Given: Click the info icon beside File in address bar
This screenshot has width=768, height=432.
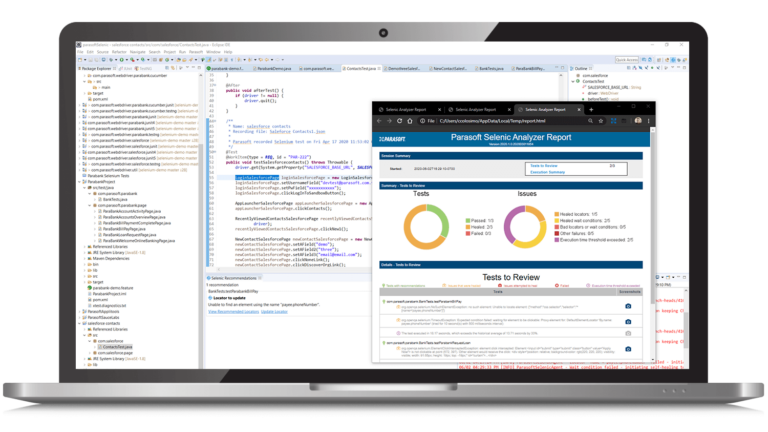Looking at the screenshot, I should click(x=422, y=121).
